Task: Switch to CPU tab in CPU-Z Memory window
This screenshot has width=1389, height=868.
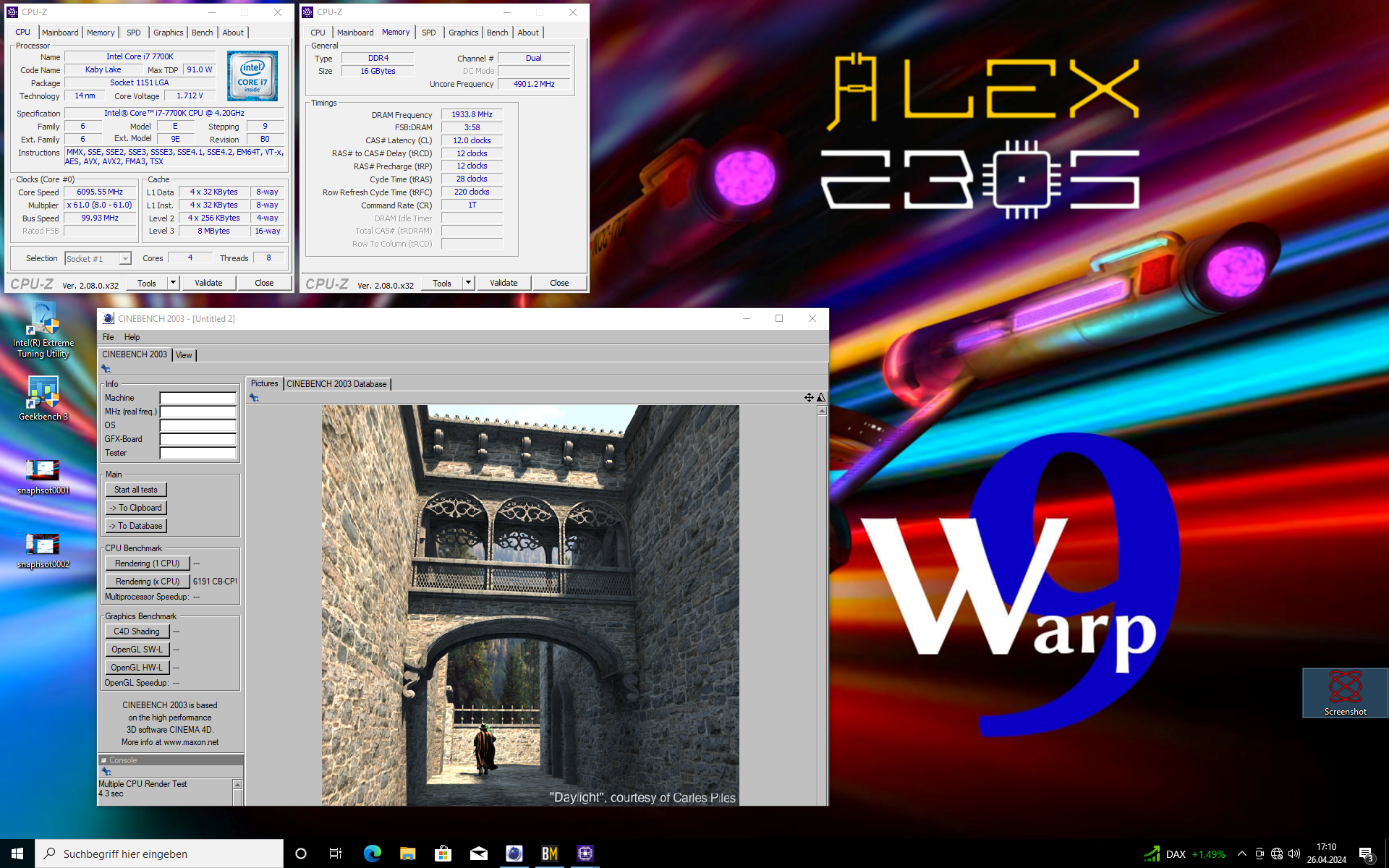Action: pos(318,33)
